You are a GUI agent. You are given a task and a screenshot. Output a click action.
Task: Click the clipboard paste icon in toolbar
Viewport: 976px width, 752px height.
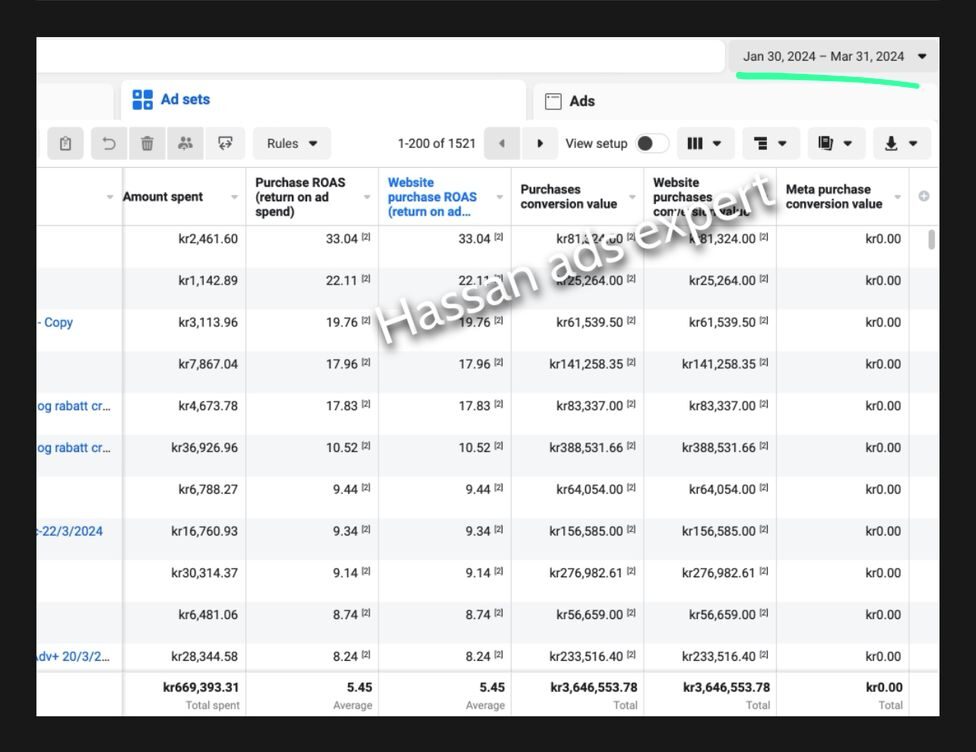coord(65,144)
